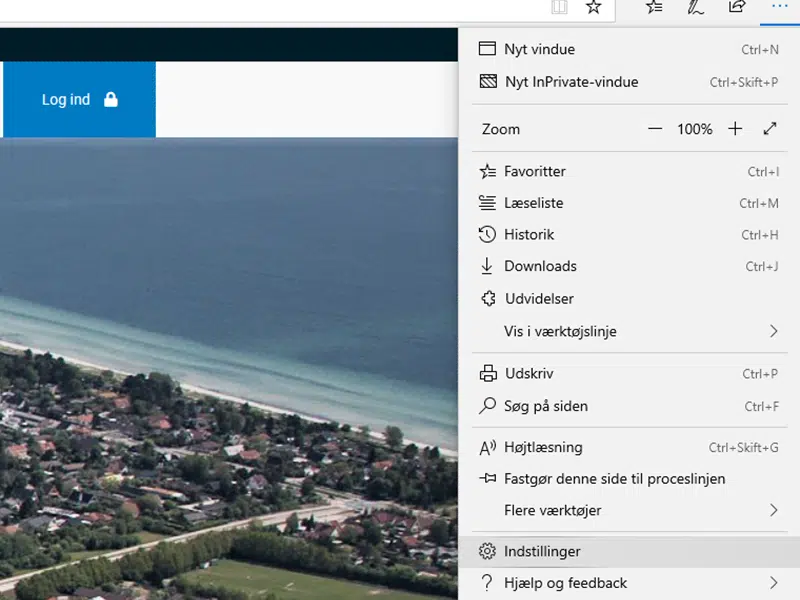The image size is (800, 600).
Task: Open Indstillinger from the menu
Action: point(542,551)
